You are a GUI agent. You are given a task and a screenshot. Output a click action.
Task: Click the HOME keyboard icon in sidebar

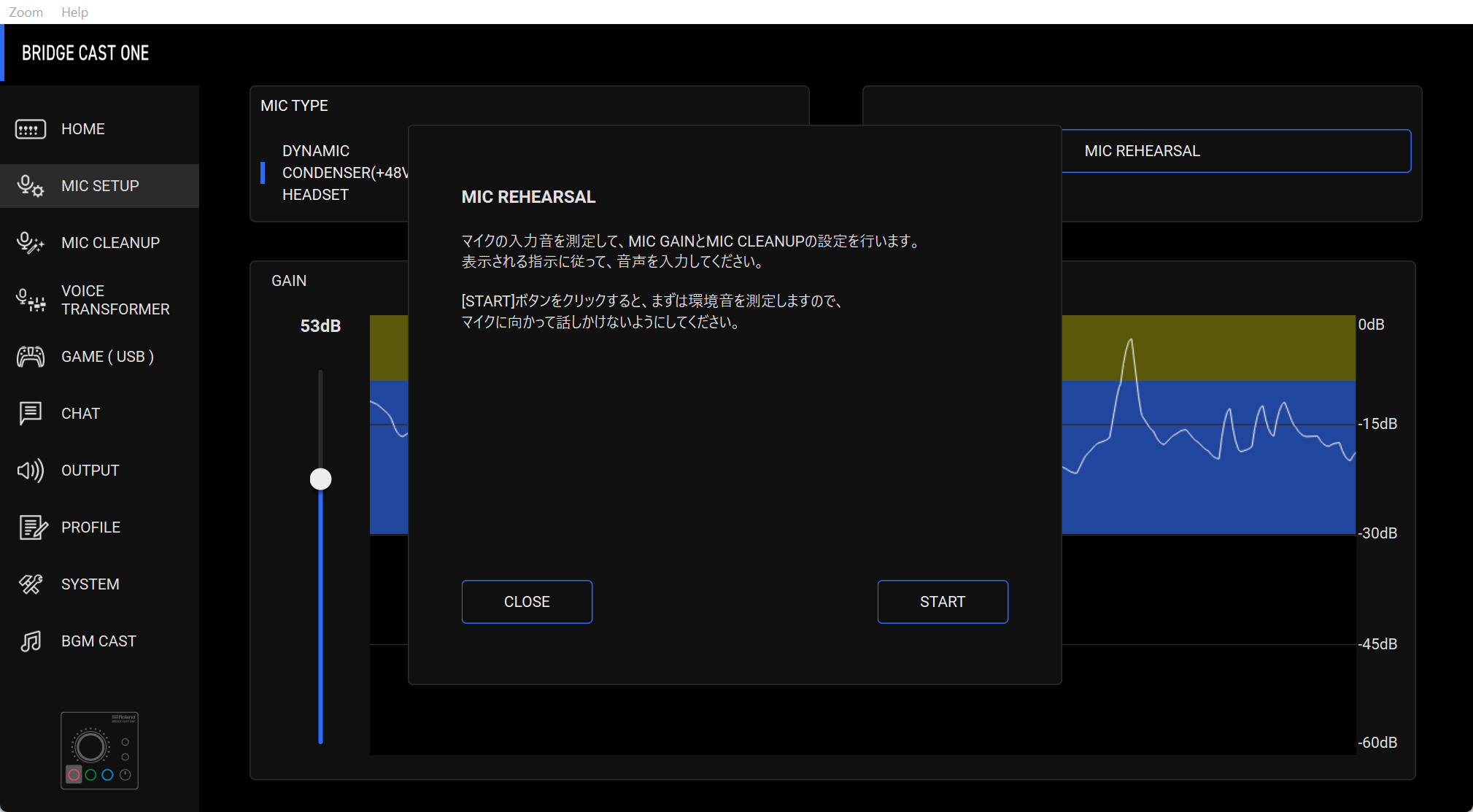31,129
